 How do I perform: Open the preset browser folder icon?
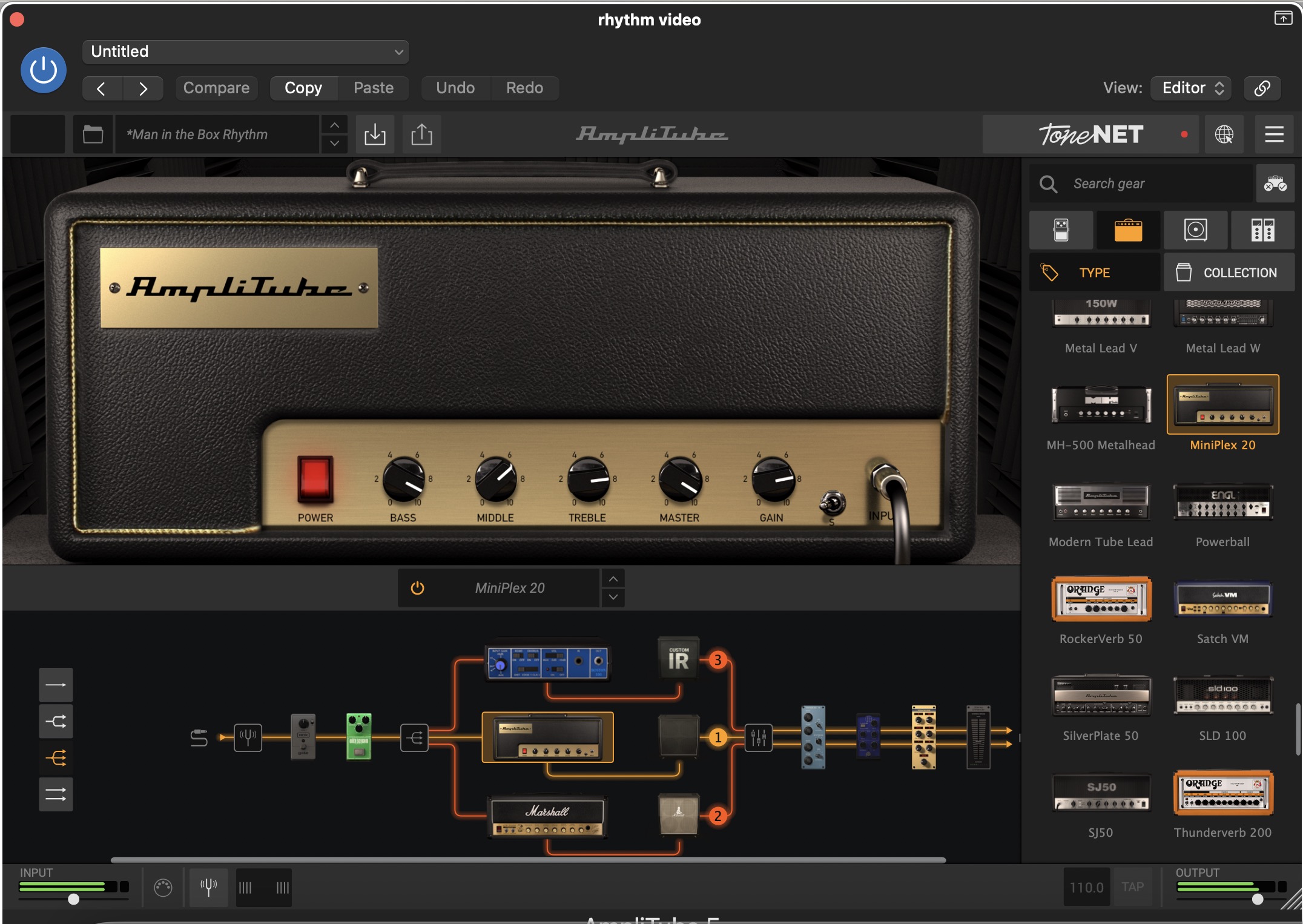click(93, 134)
